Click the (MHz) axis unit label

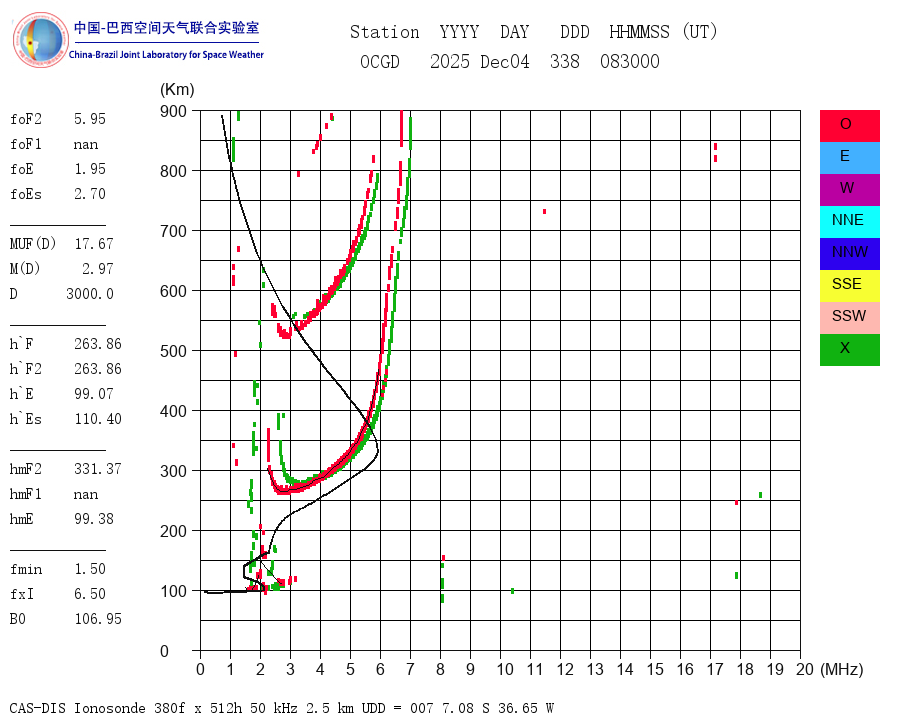click(842, 669)
